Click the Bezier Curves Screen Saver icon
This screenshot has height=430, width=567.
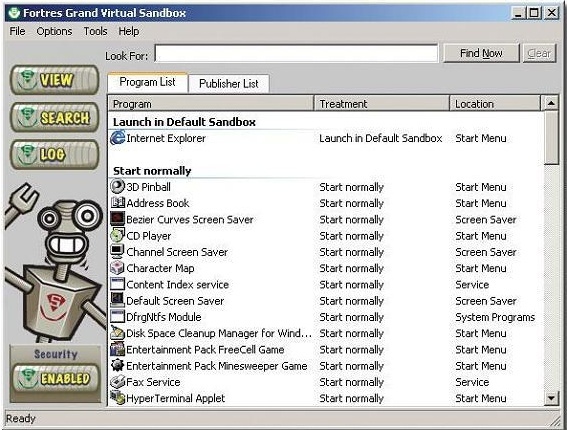coord(118,219)
